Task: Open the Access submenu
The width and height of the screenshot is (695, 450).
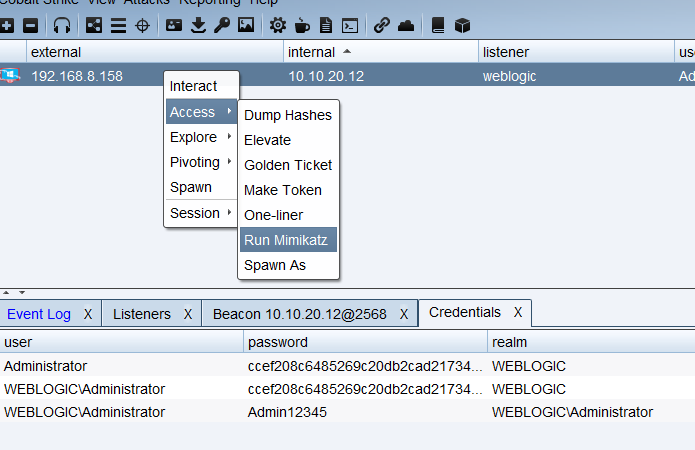Action: pos(201,112)
